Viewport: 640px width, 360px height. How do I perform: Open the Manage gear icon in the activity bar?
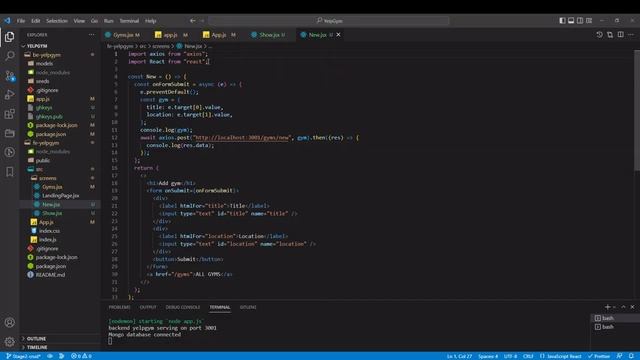(9, 342)
